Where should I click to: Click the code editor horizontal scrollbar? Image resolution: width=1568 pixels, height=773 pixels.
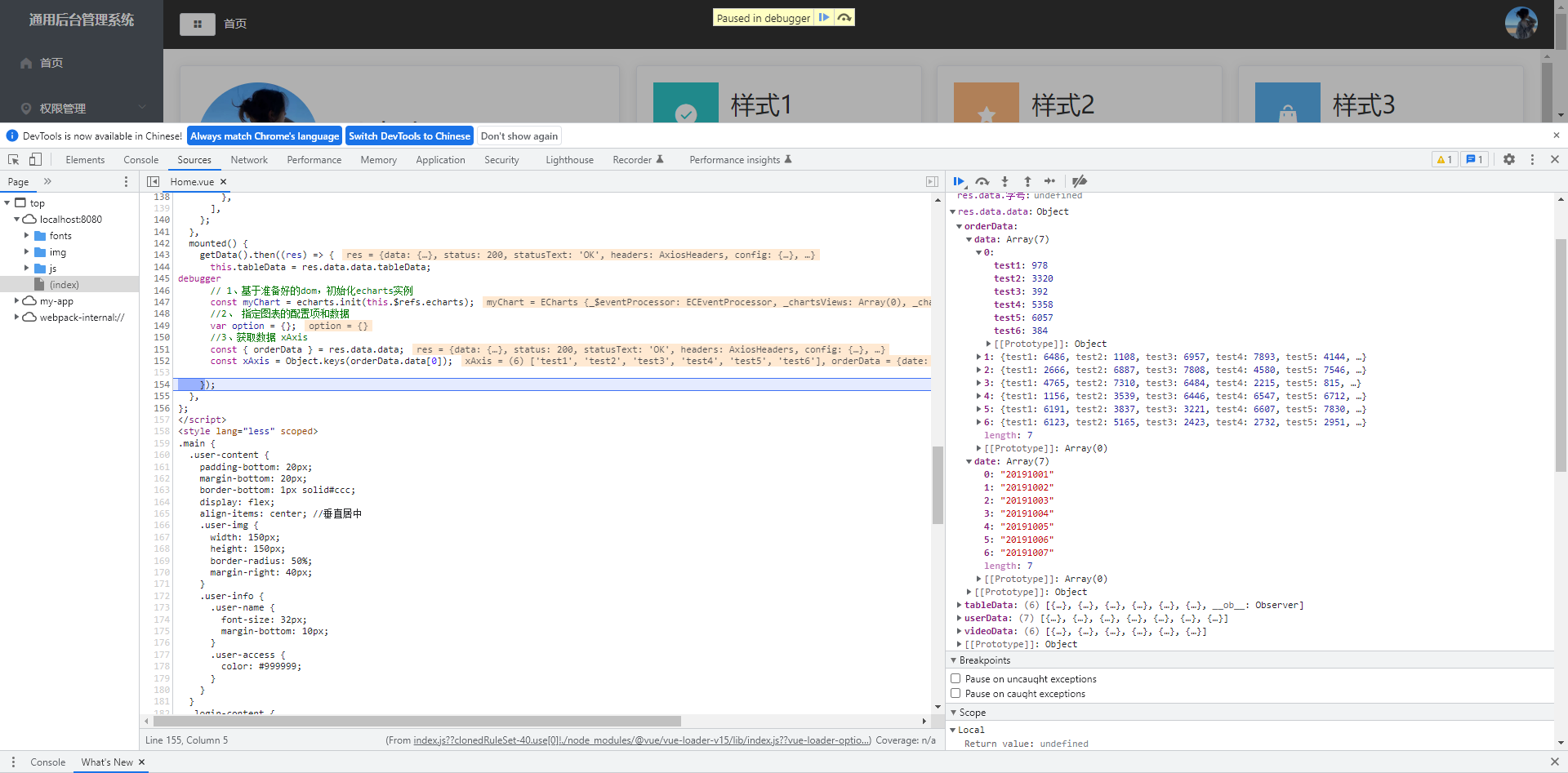[416, 721]
